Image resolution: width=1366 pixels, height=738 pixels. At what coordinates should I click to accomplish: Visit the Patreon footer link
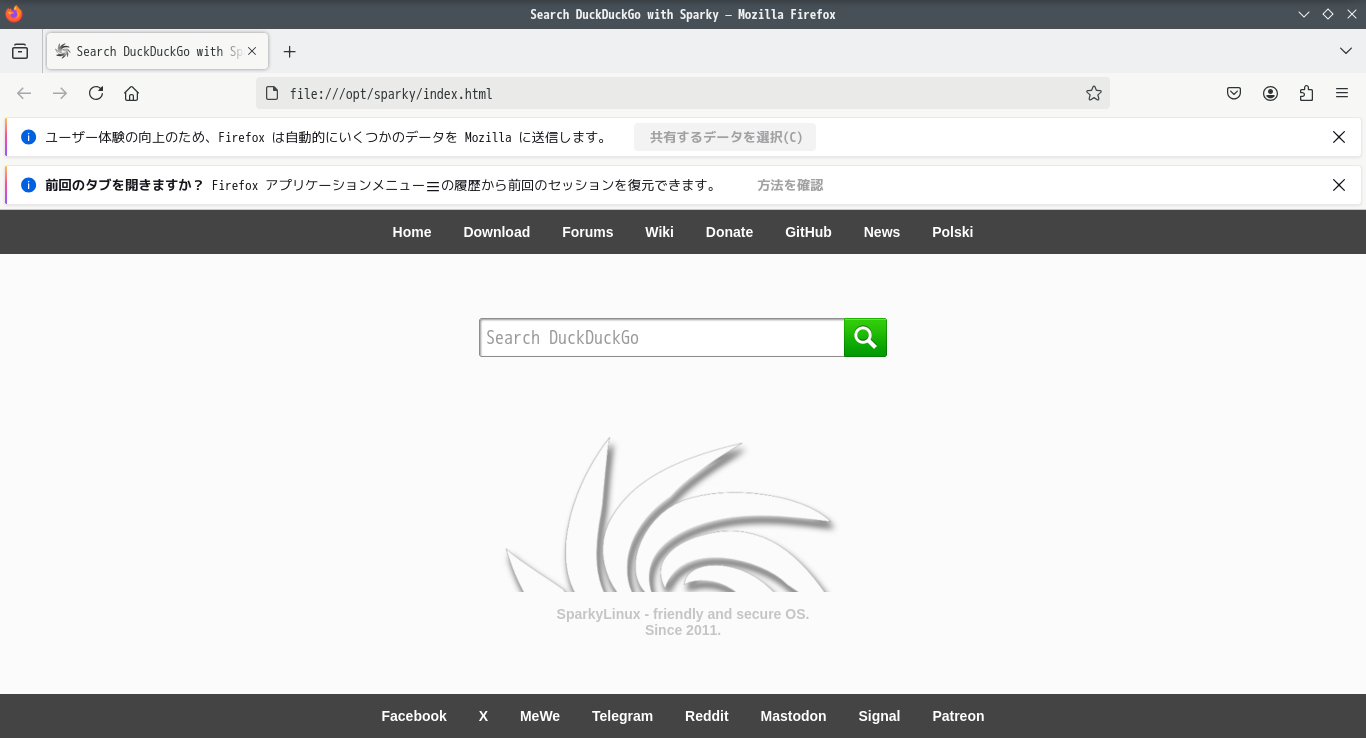(958, 716)
